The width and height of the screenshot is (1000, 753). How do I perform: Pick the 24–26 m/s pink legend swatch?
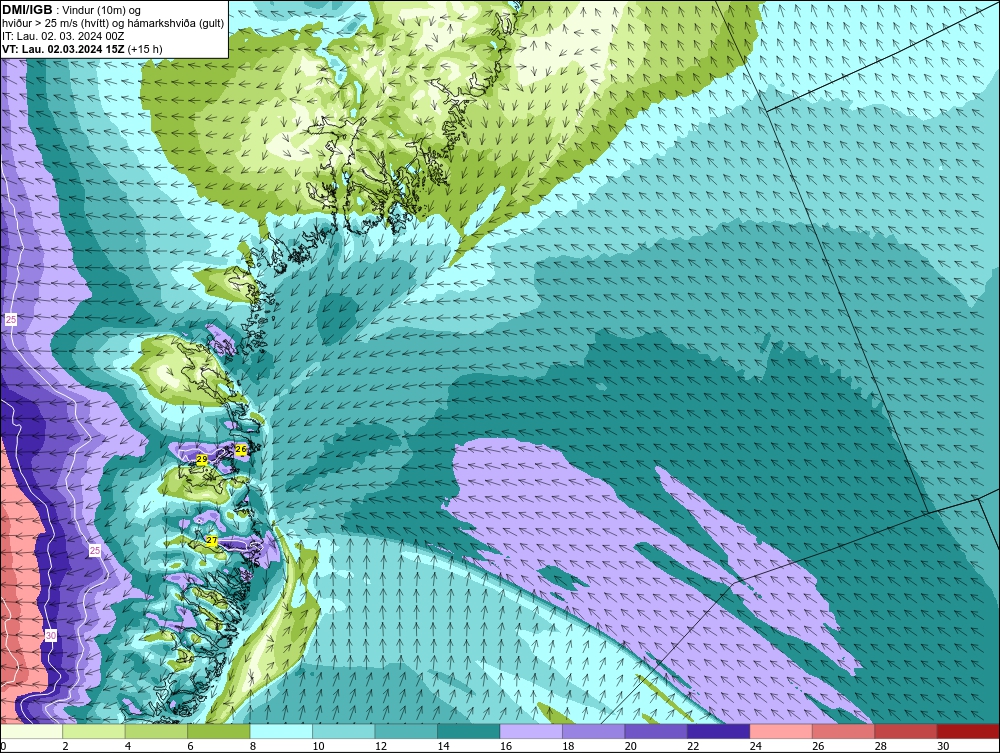781,731
